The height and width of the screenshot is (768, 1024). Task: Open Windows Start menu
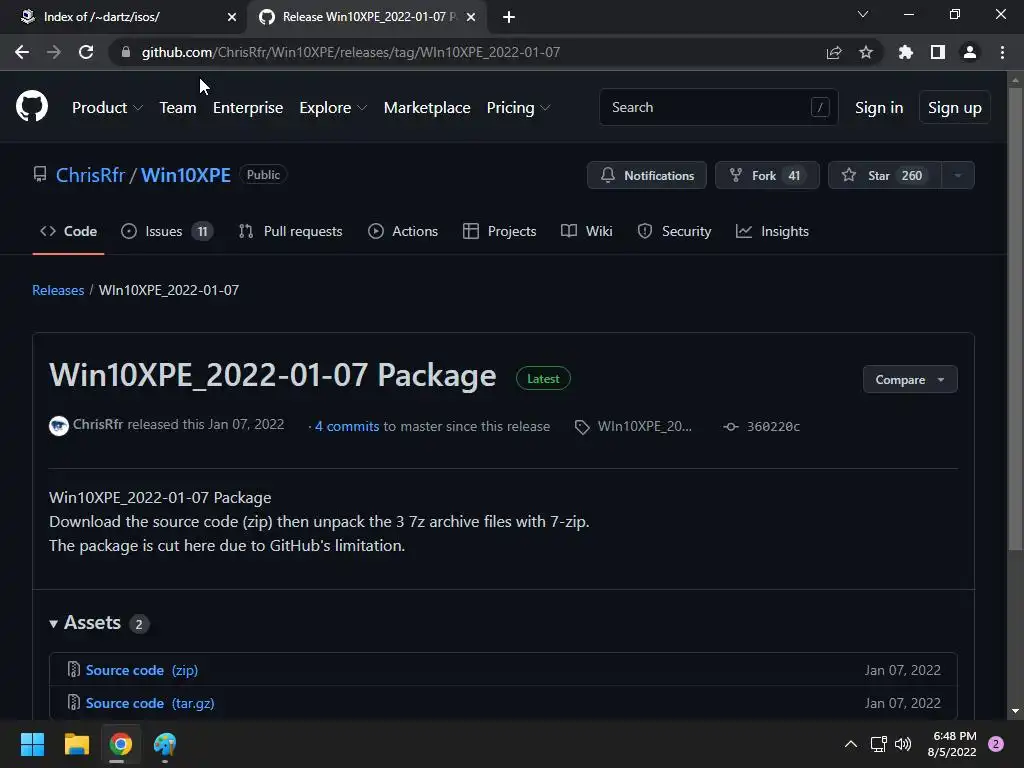click(32, 744)
